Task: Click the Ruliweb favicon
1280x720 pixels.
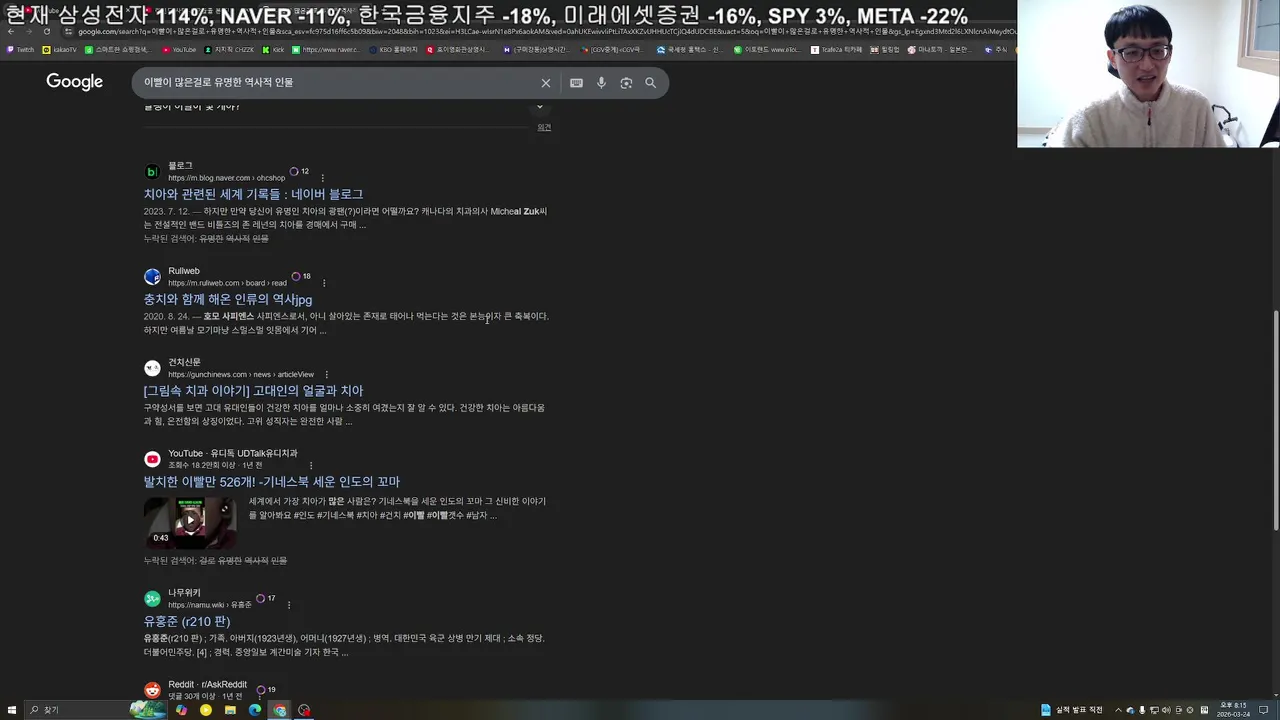Action: point(152,277)
